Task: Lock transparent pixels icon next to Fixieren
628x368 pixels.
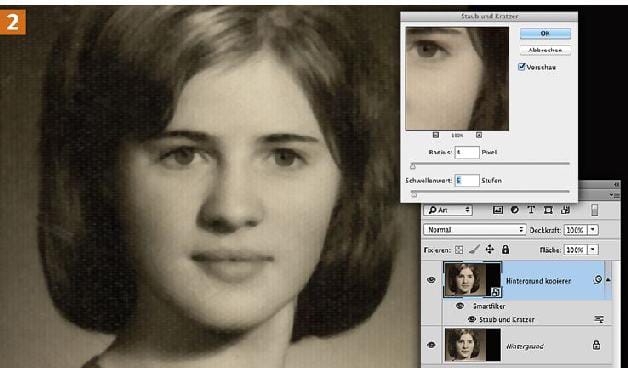Action: tap(459, 250)
